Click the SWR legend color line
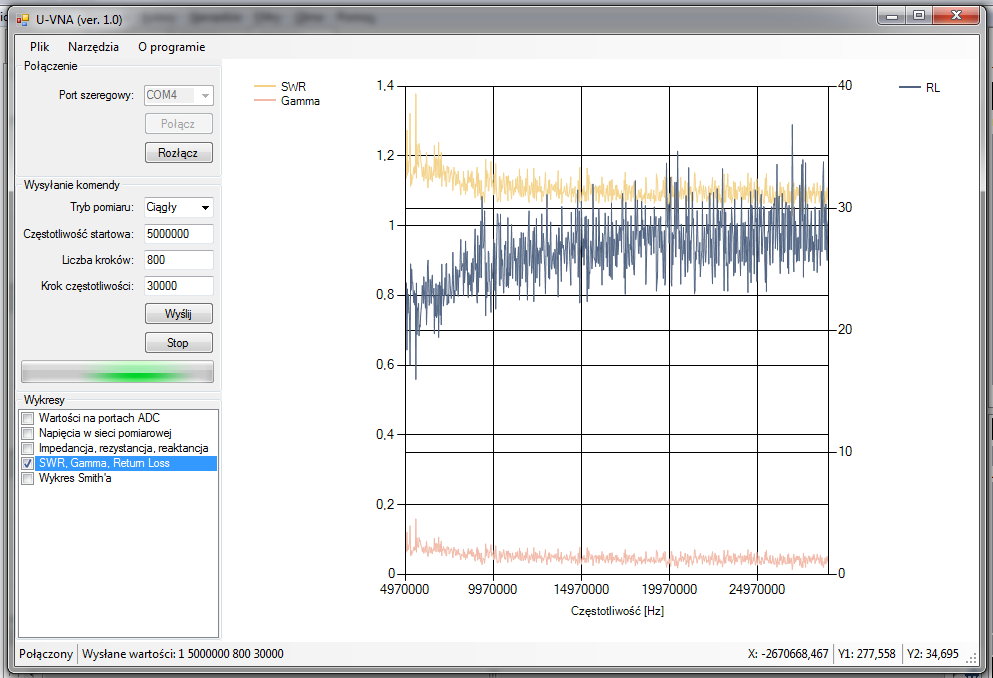This screenshot has width=993, height=678. tap(264, 87)
